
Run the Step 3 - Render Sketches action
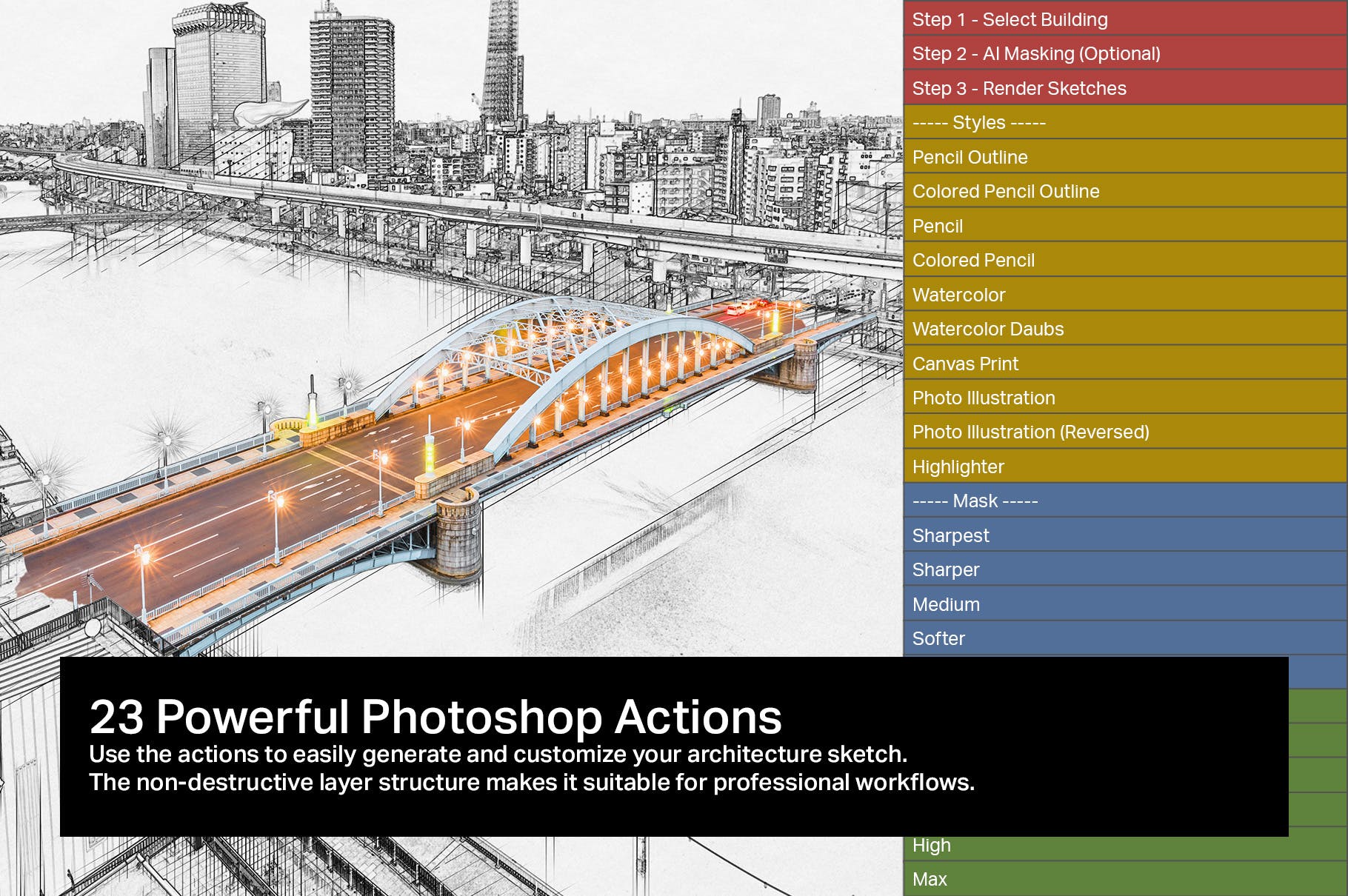(x=1111, y=89)
